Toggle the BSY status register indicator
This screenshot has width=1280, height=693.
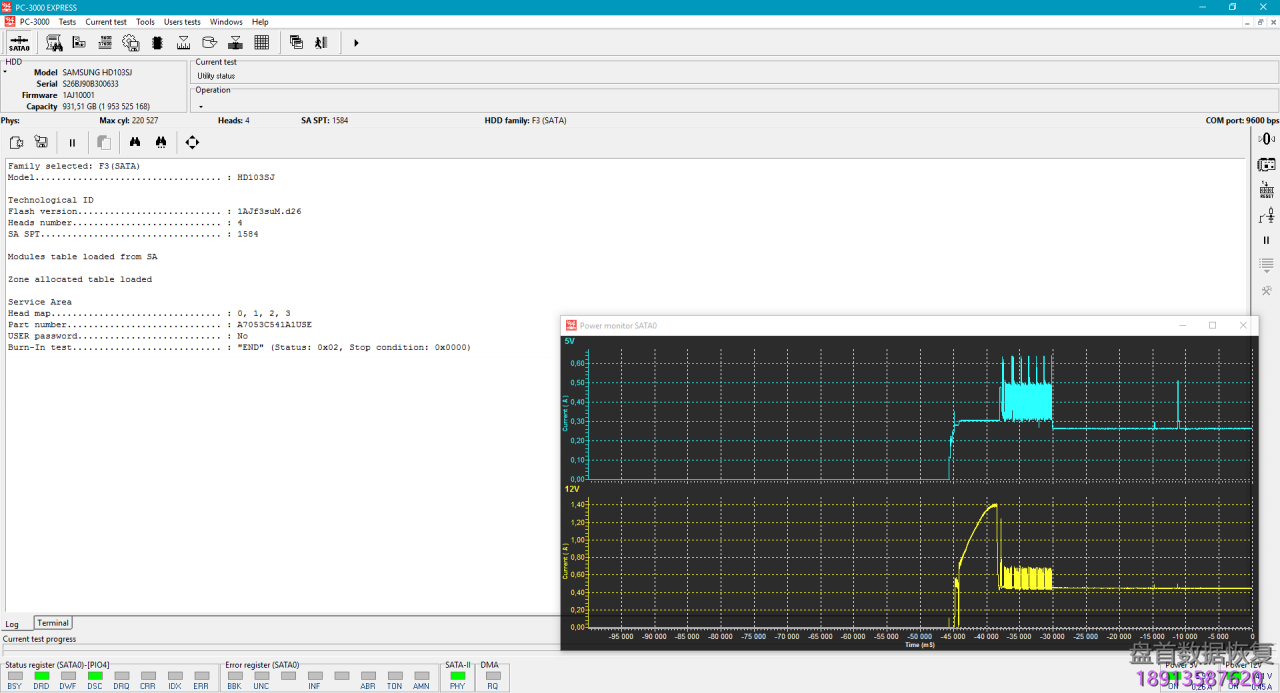(x=15, y=677)
